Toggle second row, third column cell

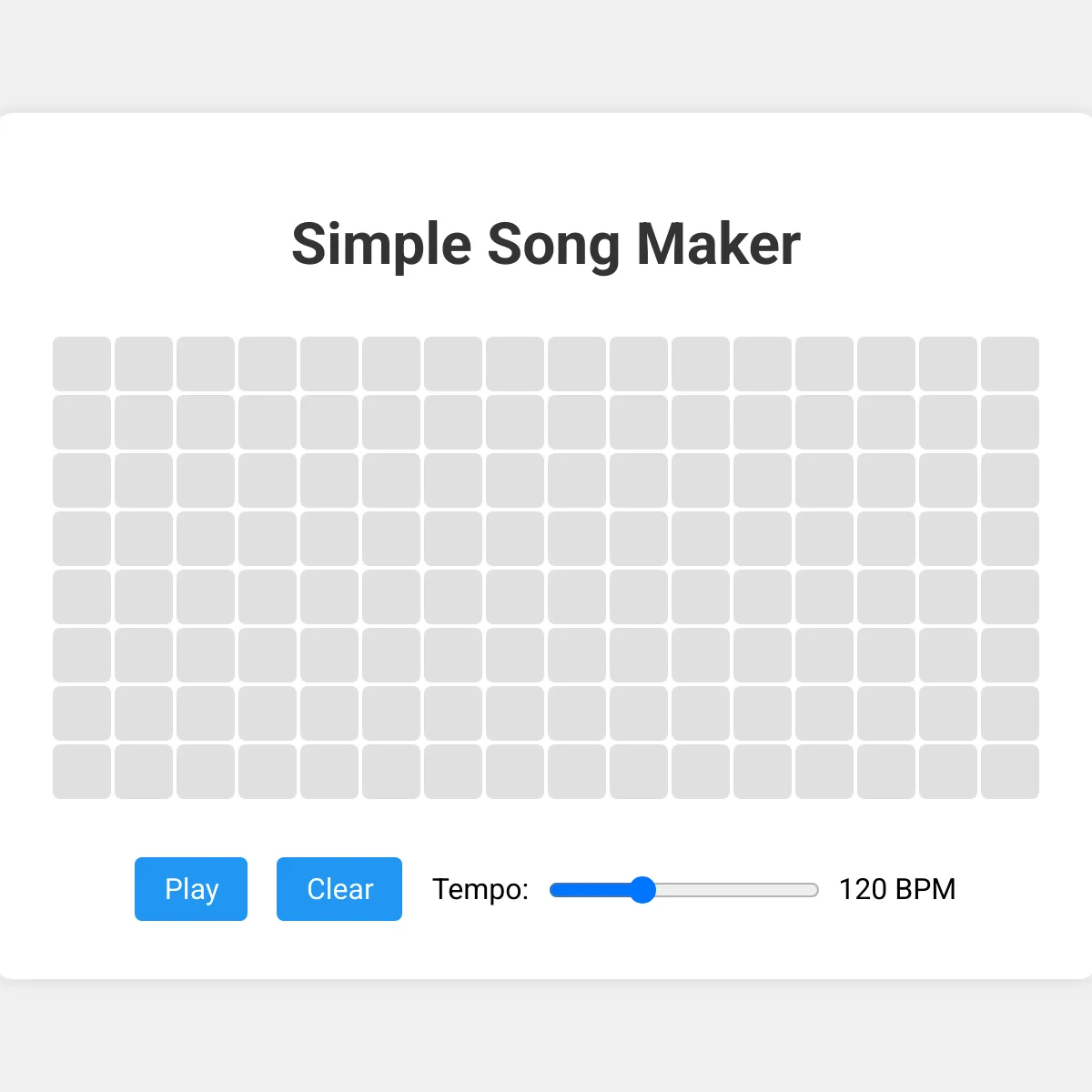click(206, 422)
